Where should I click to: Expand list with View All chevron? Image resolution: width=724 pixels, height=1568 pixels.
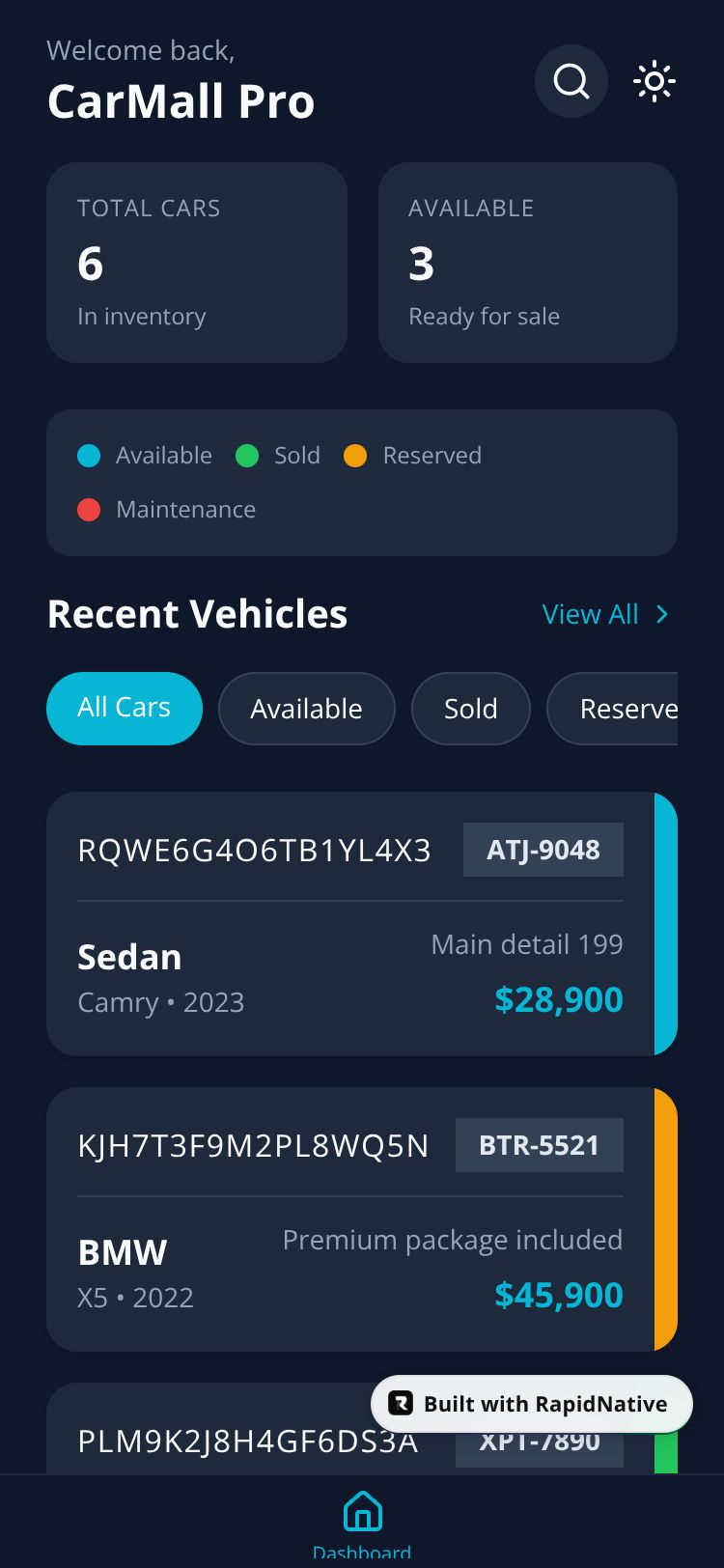(x=662, y=614)
